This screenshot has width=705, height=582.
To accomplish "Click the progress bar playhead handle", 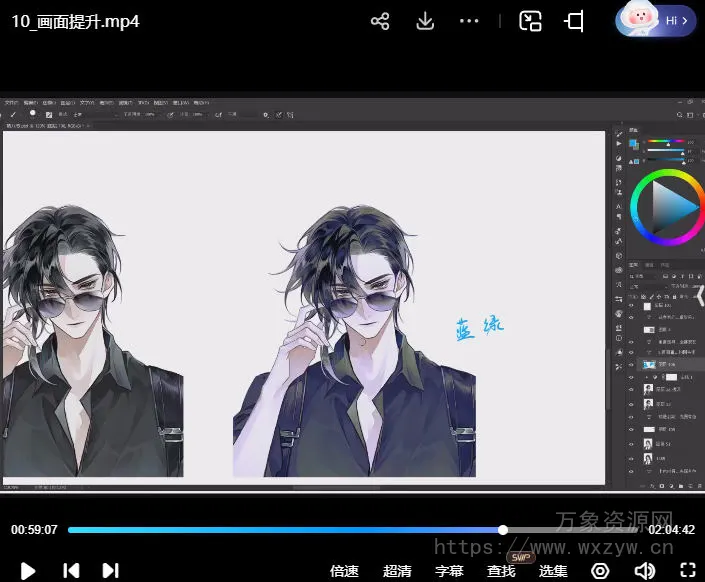I will click(503, 530).
